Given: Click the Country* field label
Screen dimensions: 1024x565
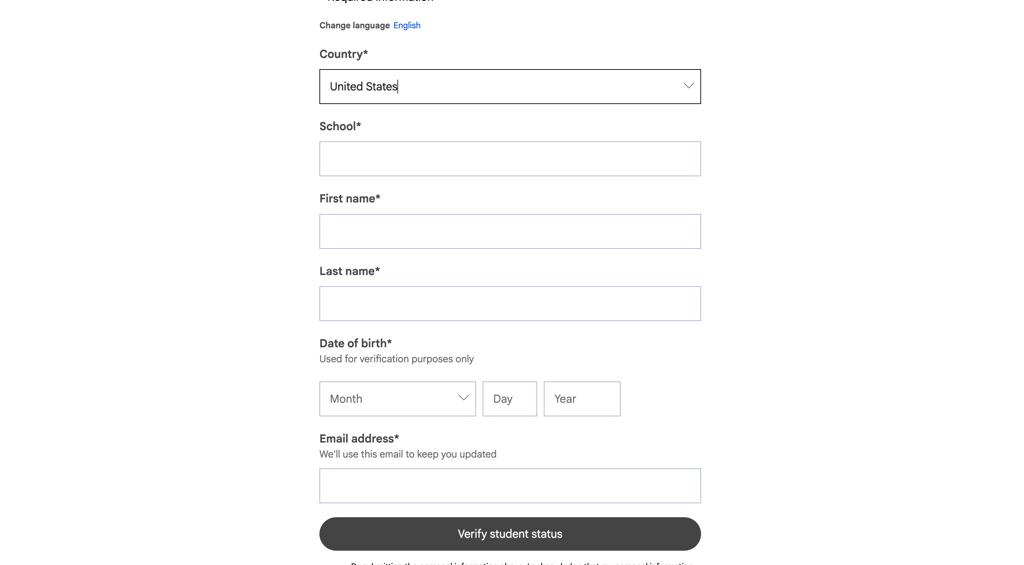Looking at the screenshot, I should pos(343,54).
